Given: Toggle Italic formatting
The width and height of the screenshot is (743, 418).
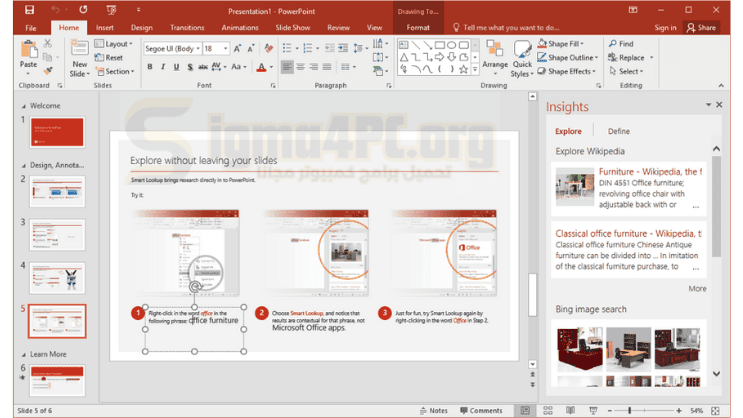Looking at the screenshot, I should (163, 67).
